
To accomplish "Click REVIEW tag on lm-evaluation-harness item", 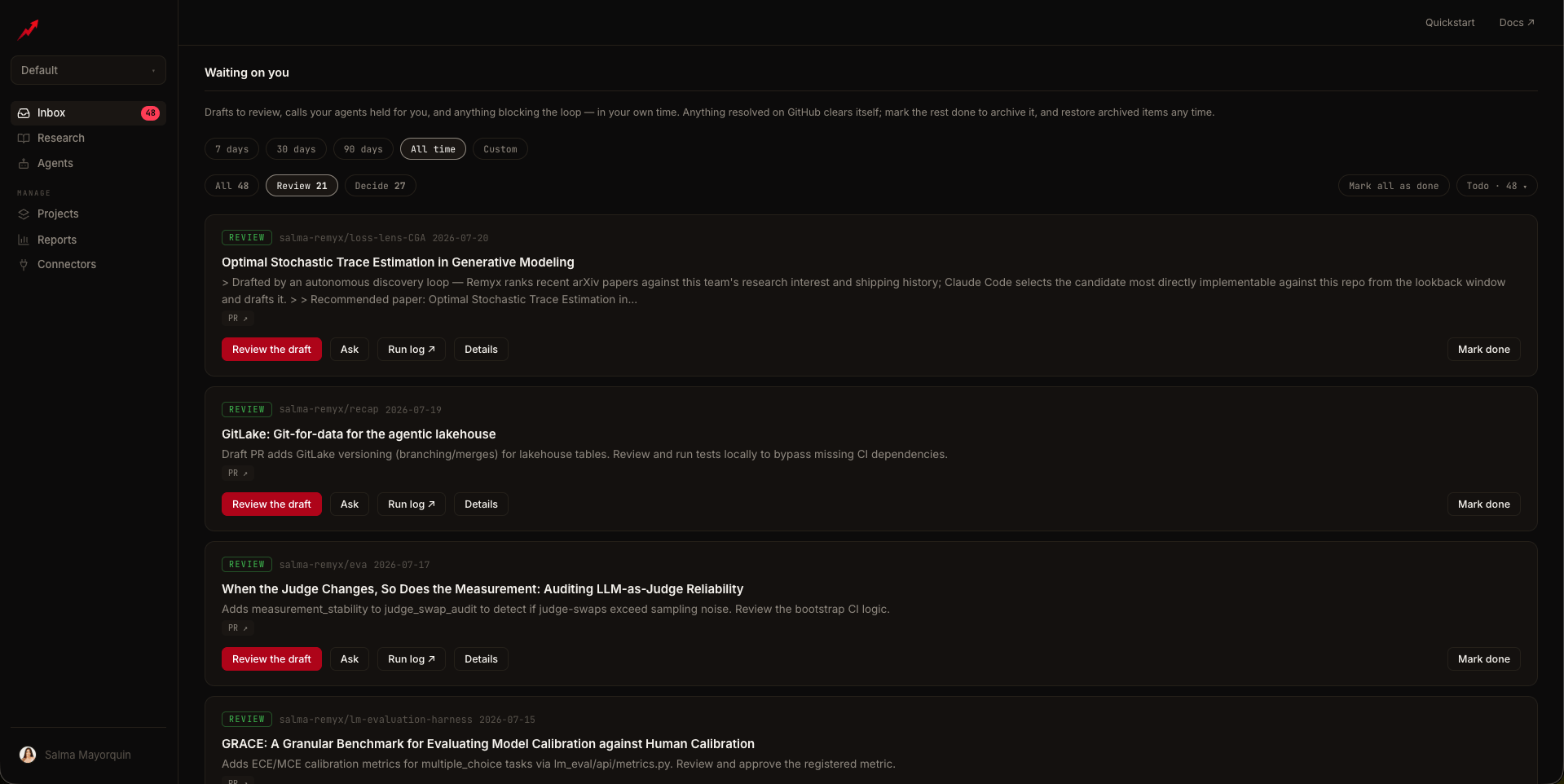I will pos(247,720).
